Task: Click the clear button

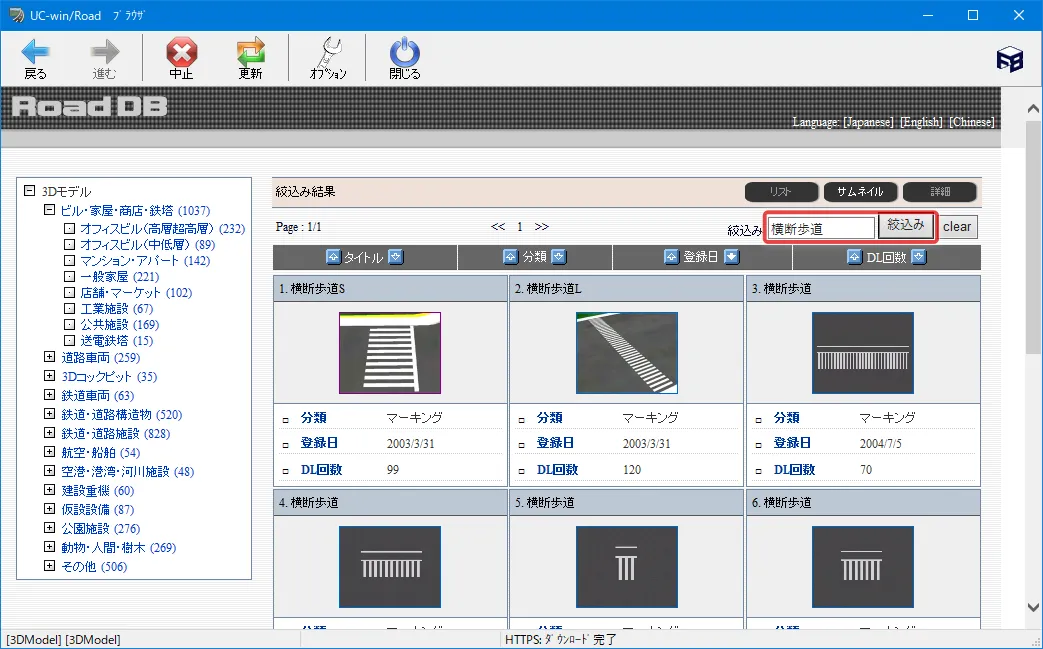Action: pos(957,227)
